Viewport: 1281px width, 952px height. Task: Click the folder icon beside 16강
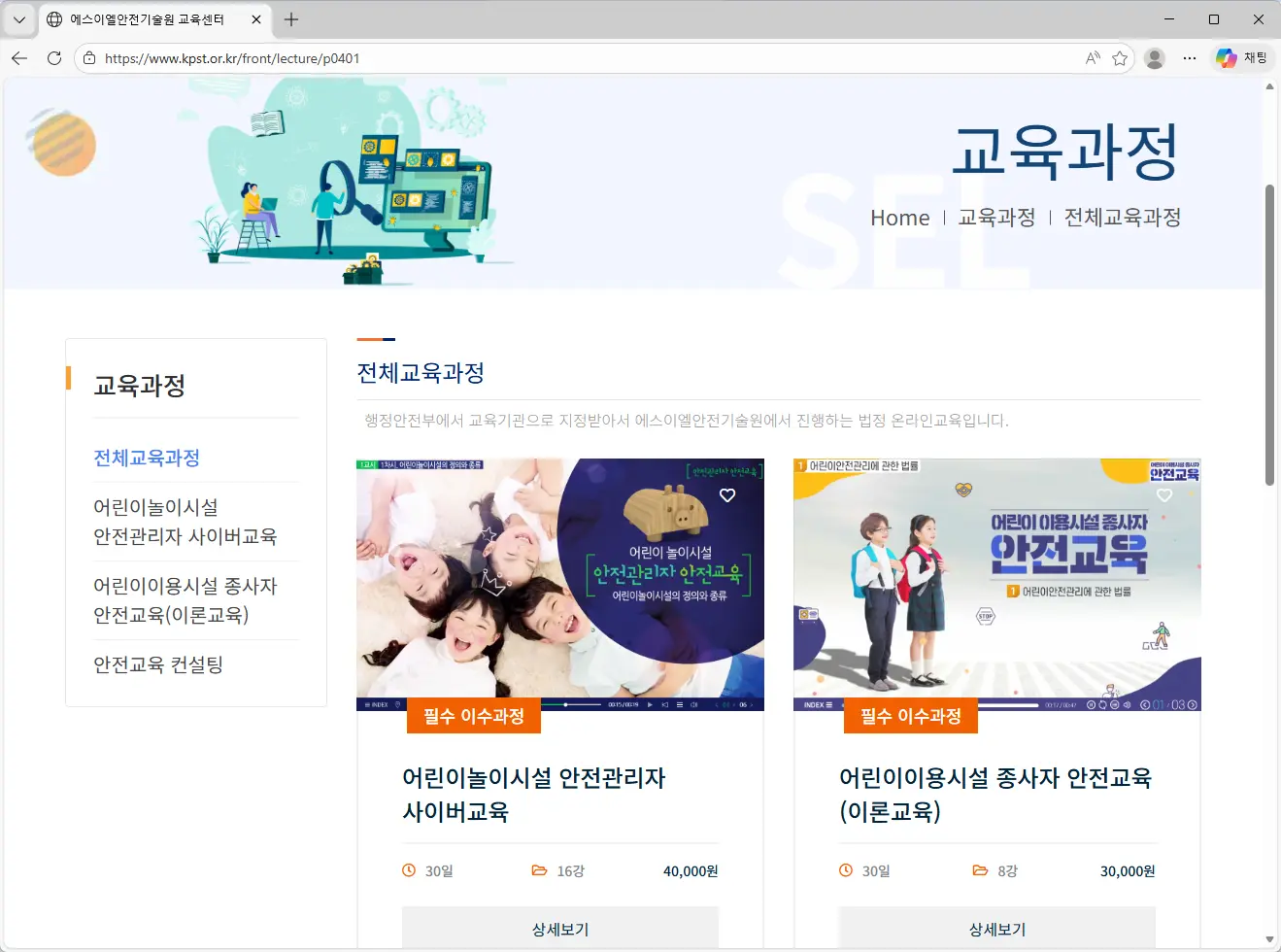pos(540,870)
